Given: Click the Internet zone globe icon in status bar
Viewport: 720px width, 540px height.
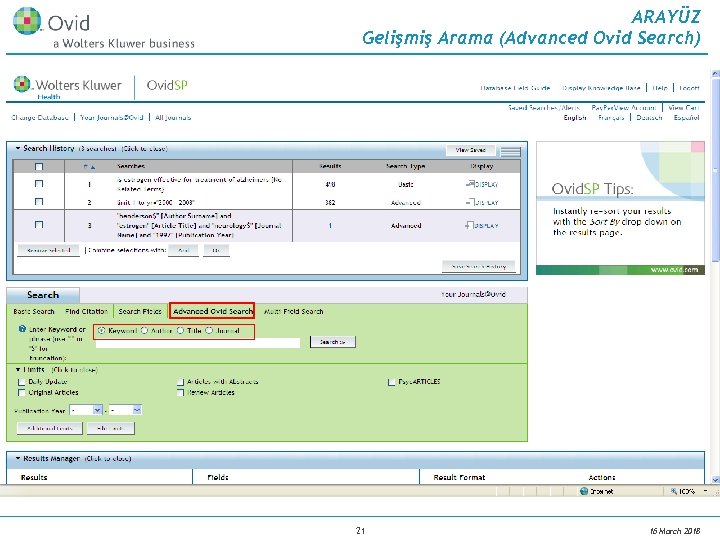Looking at the screenshot, I should point(584,491).
